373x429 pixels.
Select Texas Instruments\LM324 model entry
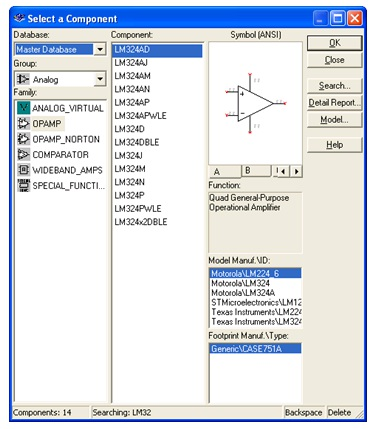[x=255, y=322]
